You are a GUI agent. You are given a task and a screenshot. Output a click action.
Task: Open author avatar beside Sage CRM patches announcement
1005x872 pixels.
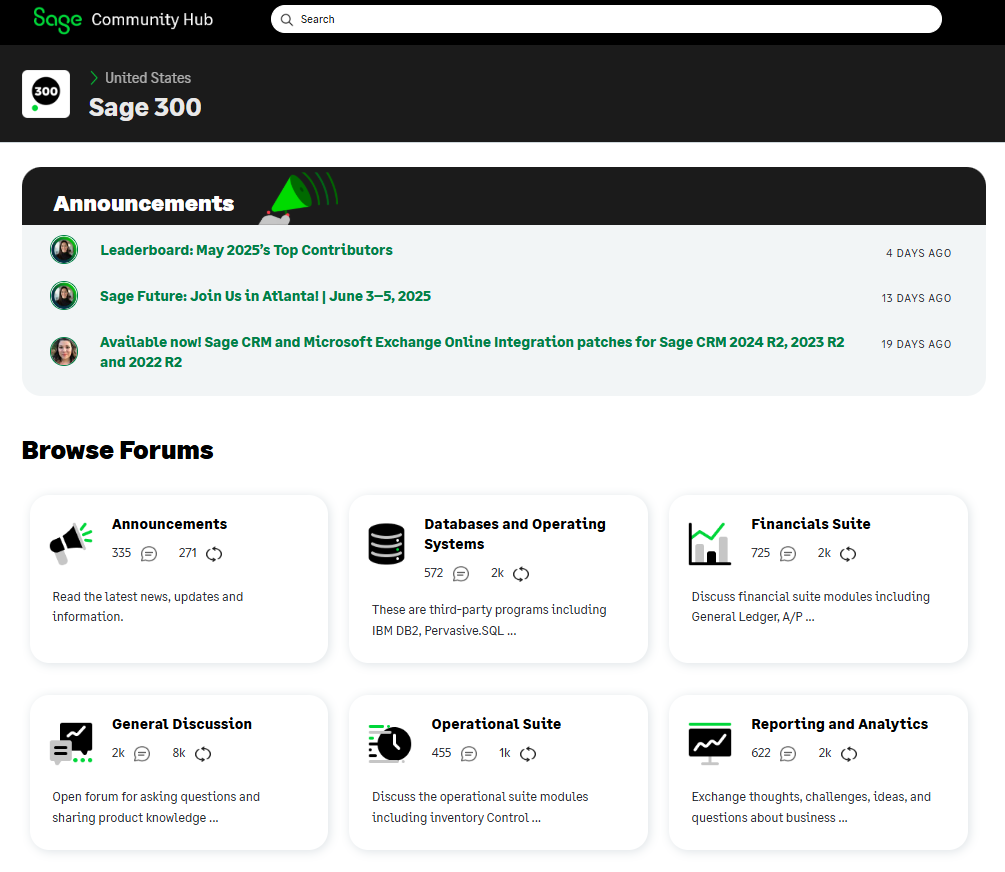tap(64, 351)
